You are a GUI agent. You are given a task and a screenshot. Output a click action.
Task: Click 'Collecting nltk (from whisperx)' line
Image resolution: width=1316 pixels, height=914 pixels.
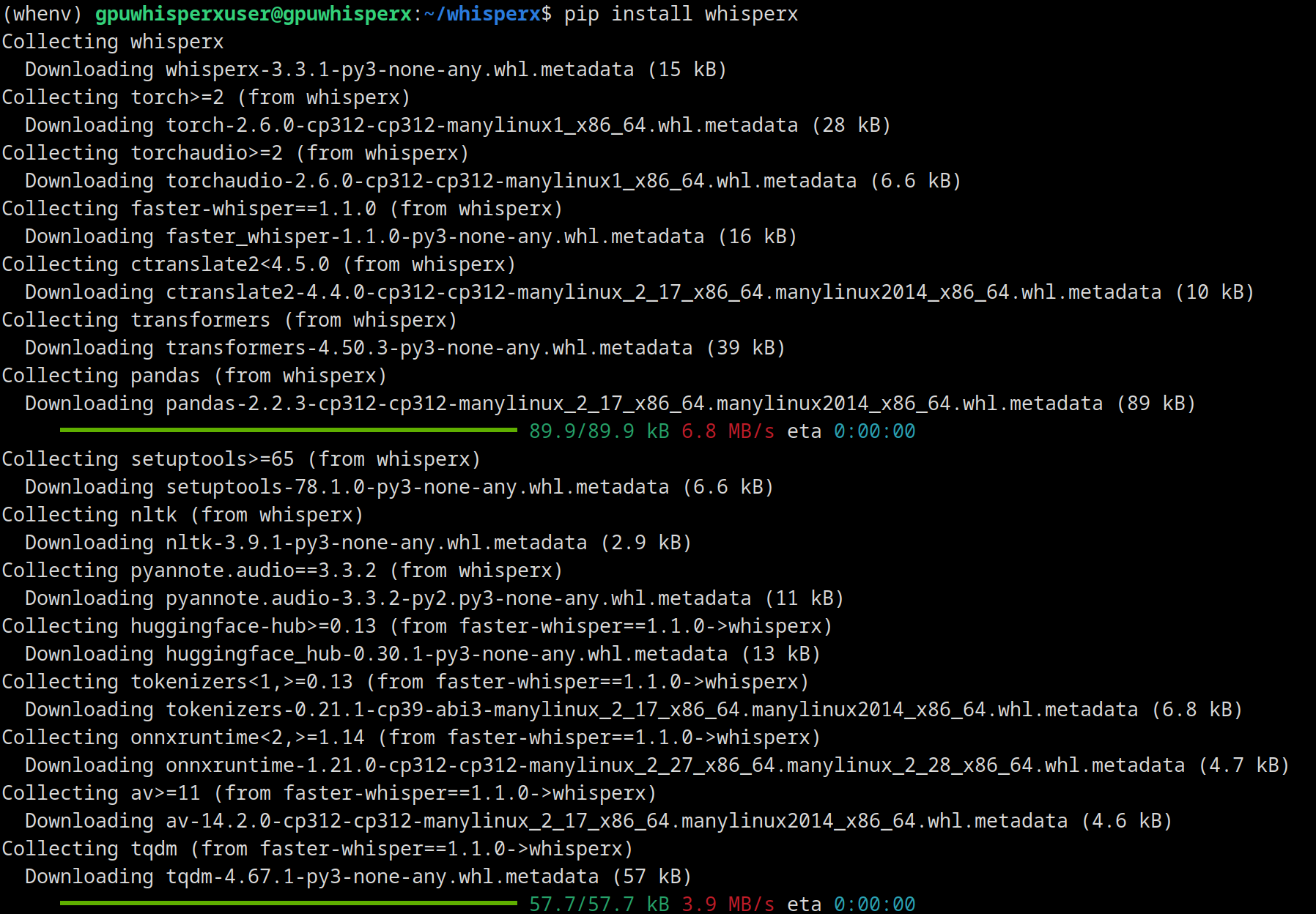pyautogui.click(x=182, y=515)
